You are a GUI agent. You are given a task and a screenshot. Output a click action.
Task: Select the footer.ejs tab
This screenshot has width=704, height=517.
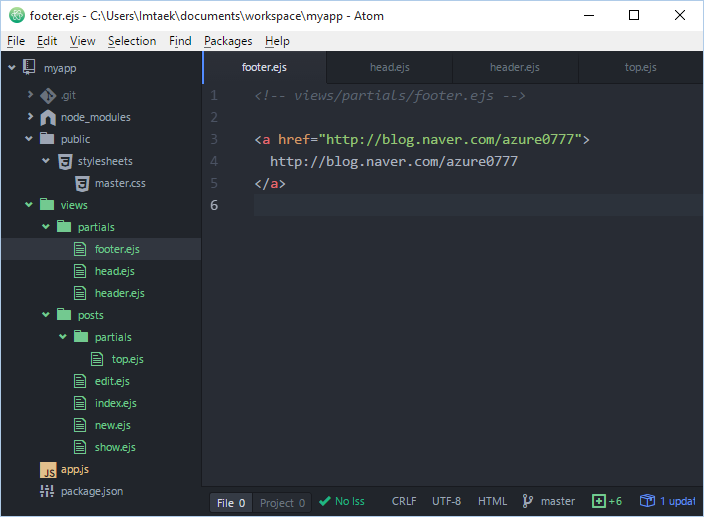264,67
